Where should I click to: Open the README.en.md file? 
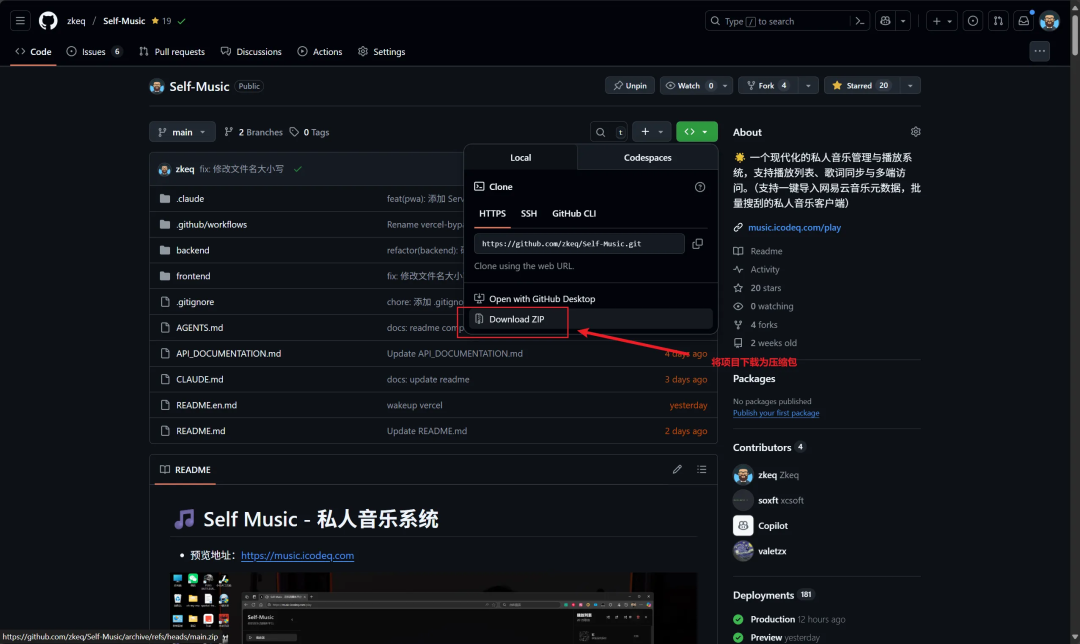pos(207,405)
